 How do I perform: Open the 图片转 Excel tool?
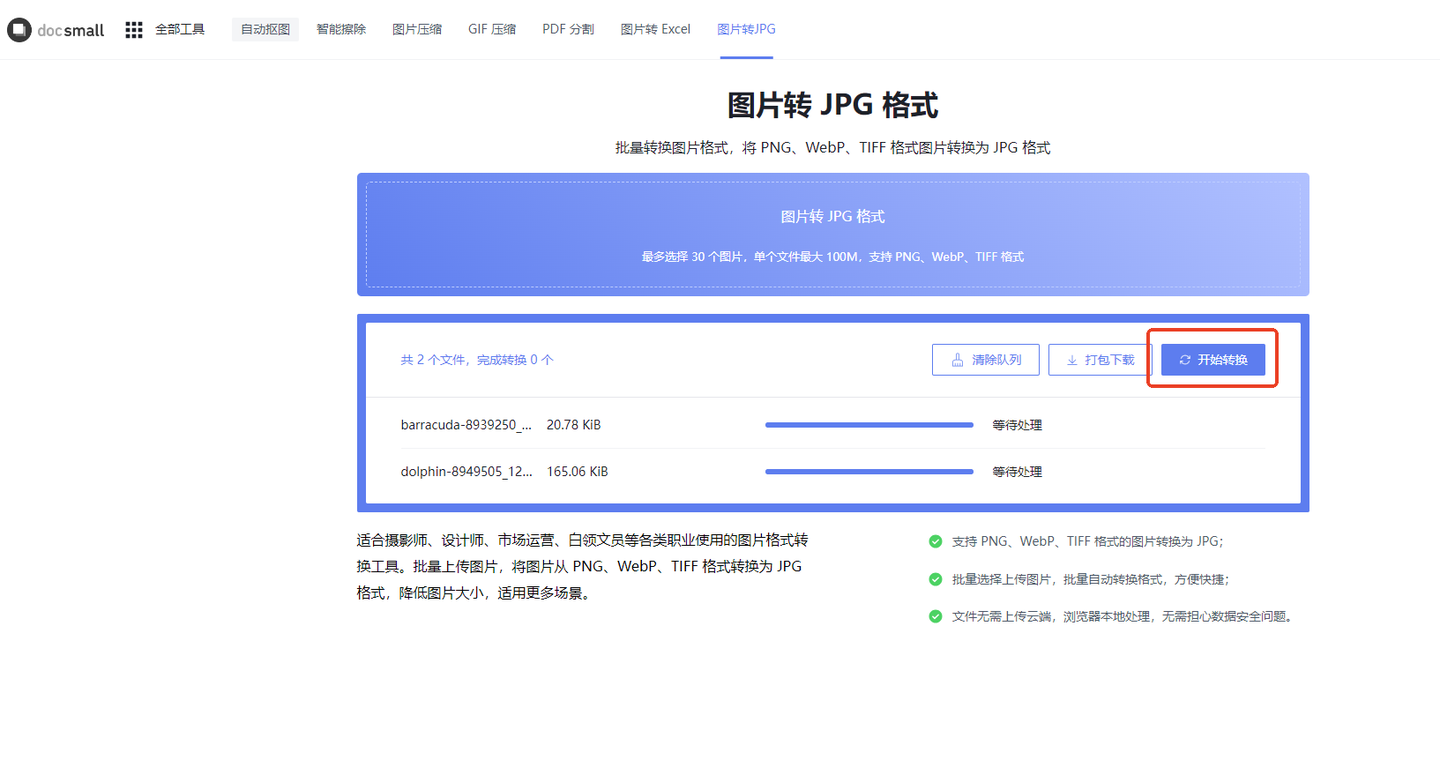(655, 29)
